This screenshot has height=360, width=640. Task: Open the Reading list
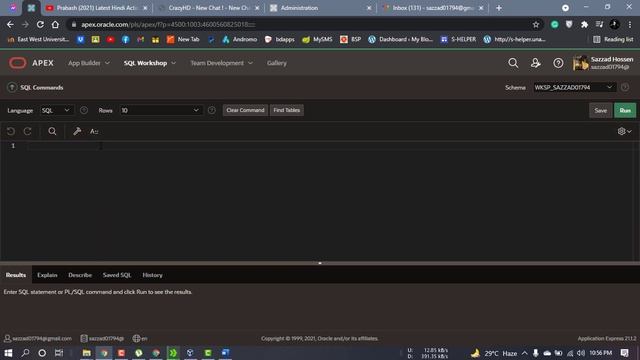coord(613,40)
